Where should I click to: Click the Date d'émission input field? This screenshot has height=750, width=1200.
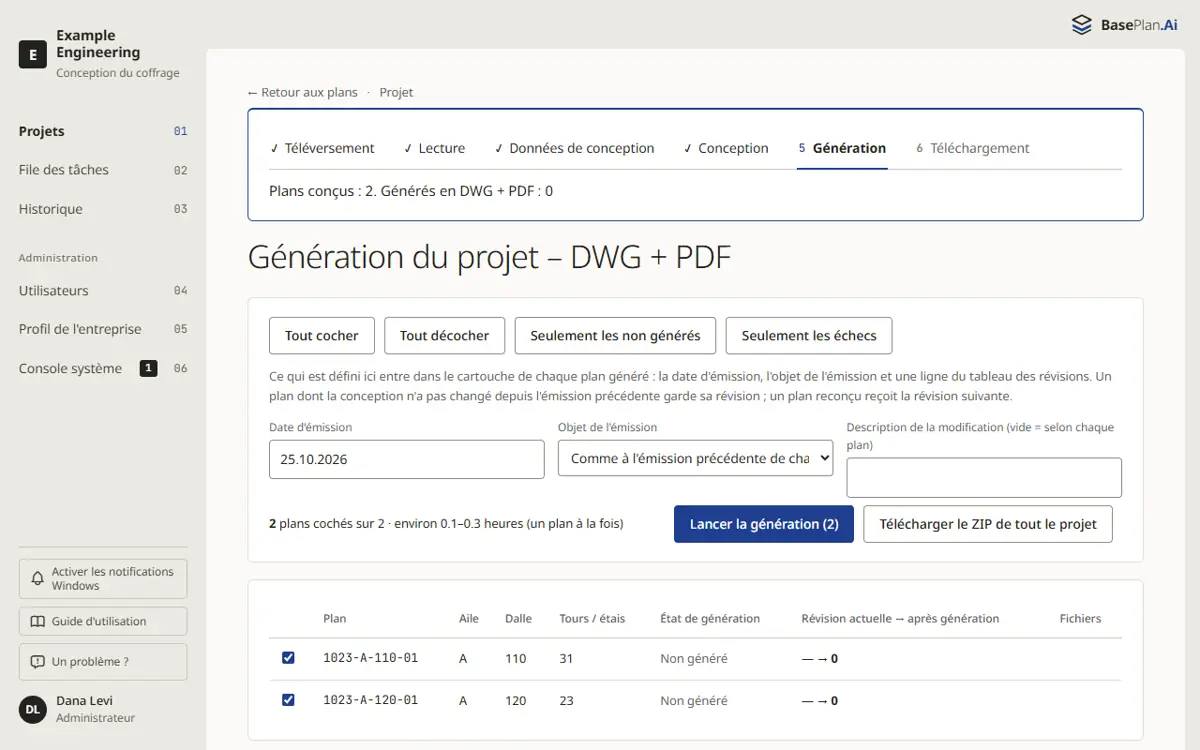(x=407, y=459)
